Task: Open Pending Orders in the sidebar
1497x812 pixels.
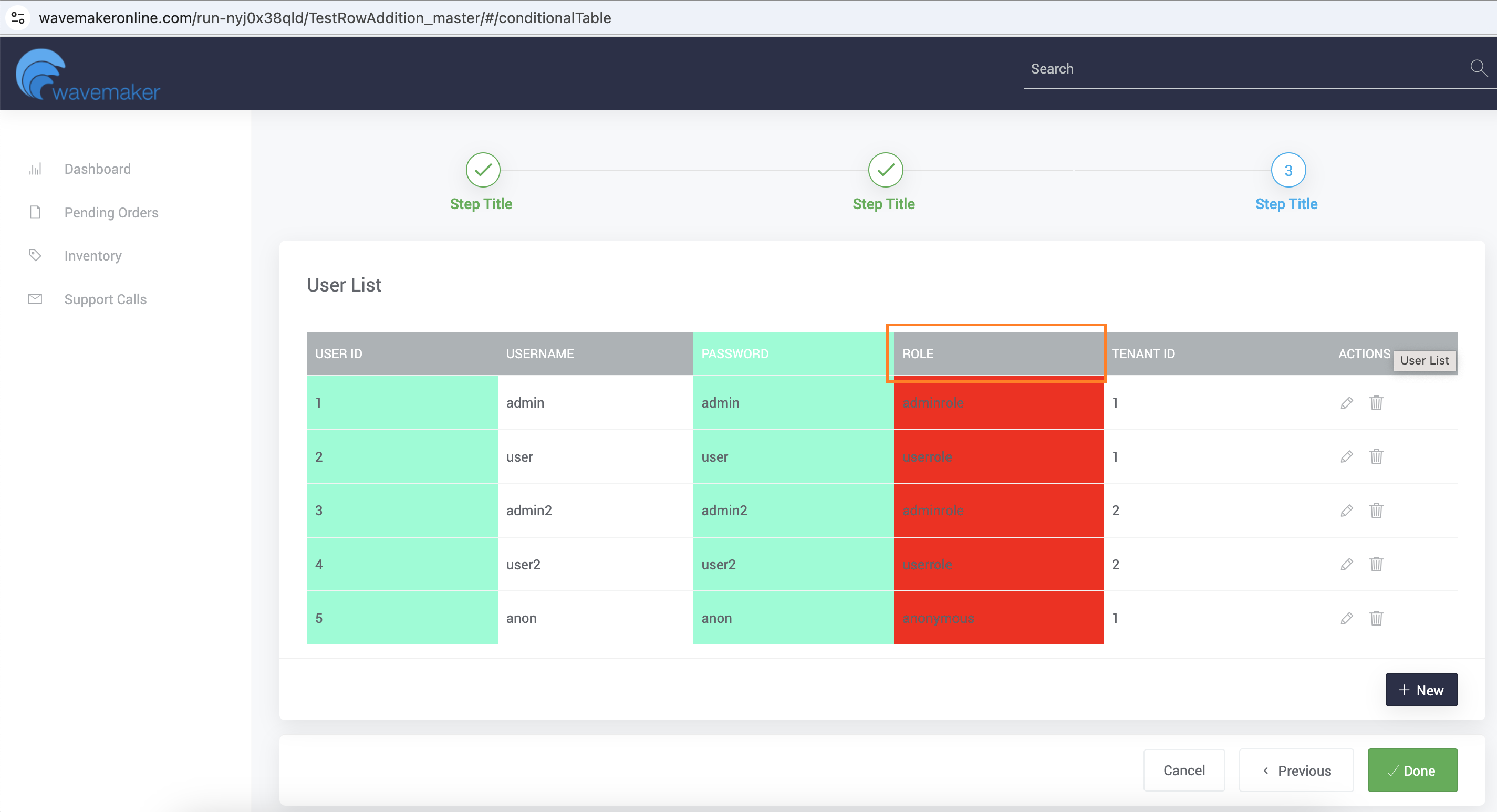Action: (x=111, y=213)
